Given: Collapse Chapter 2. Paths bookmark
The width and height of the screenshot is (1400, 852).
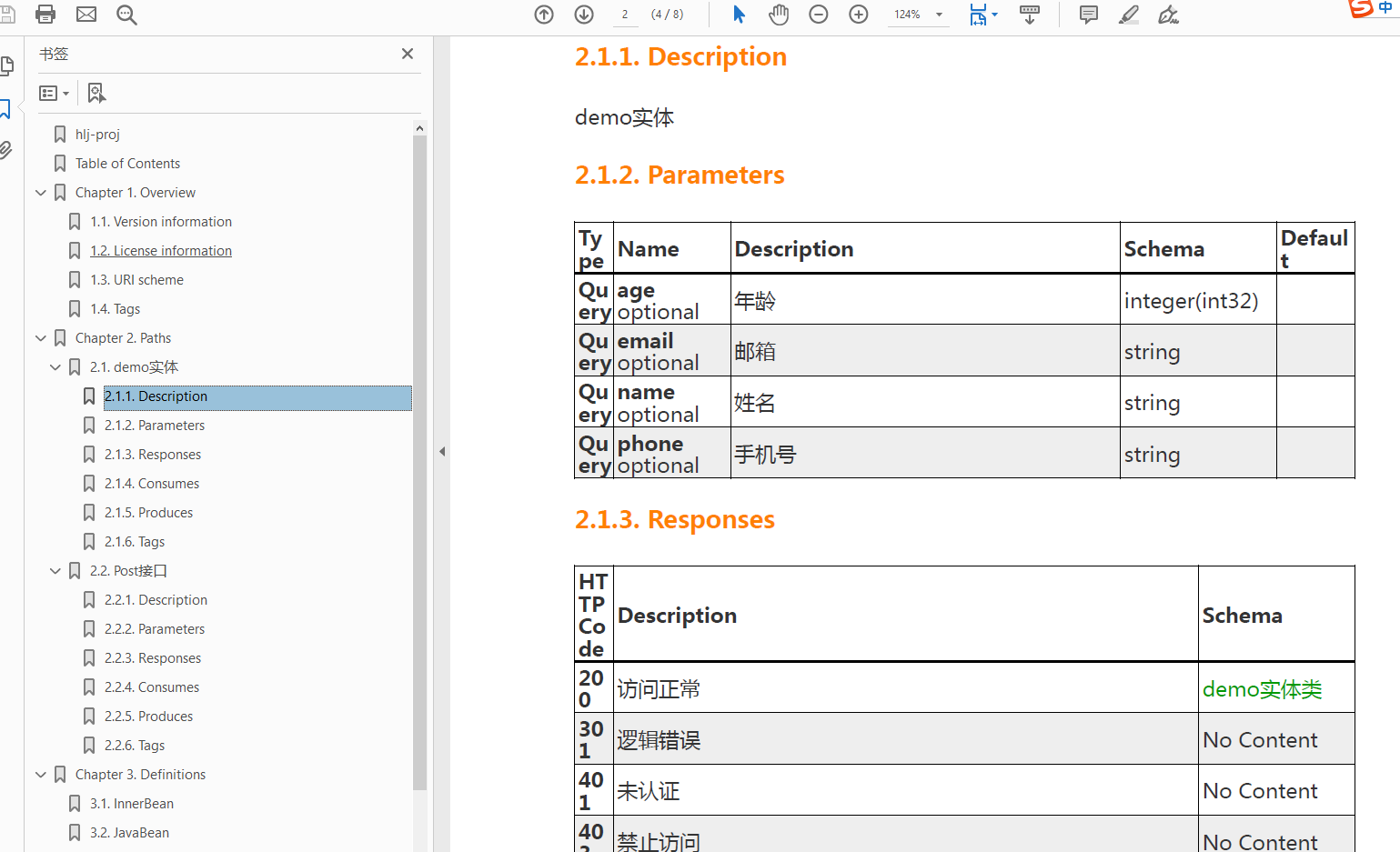Looking at the screenshot, I should [41, 338].
